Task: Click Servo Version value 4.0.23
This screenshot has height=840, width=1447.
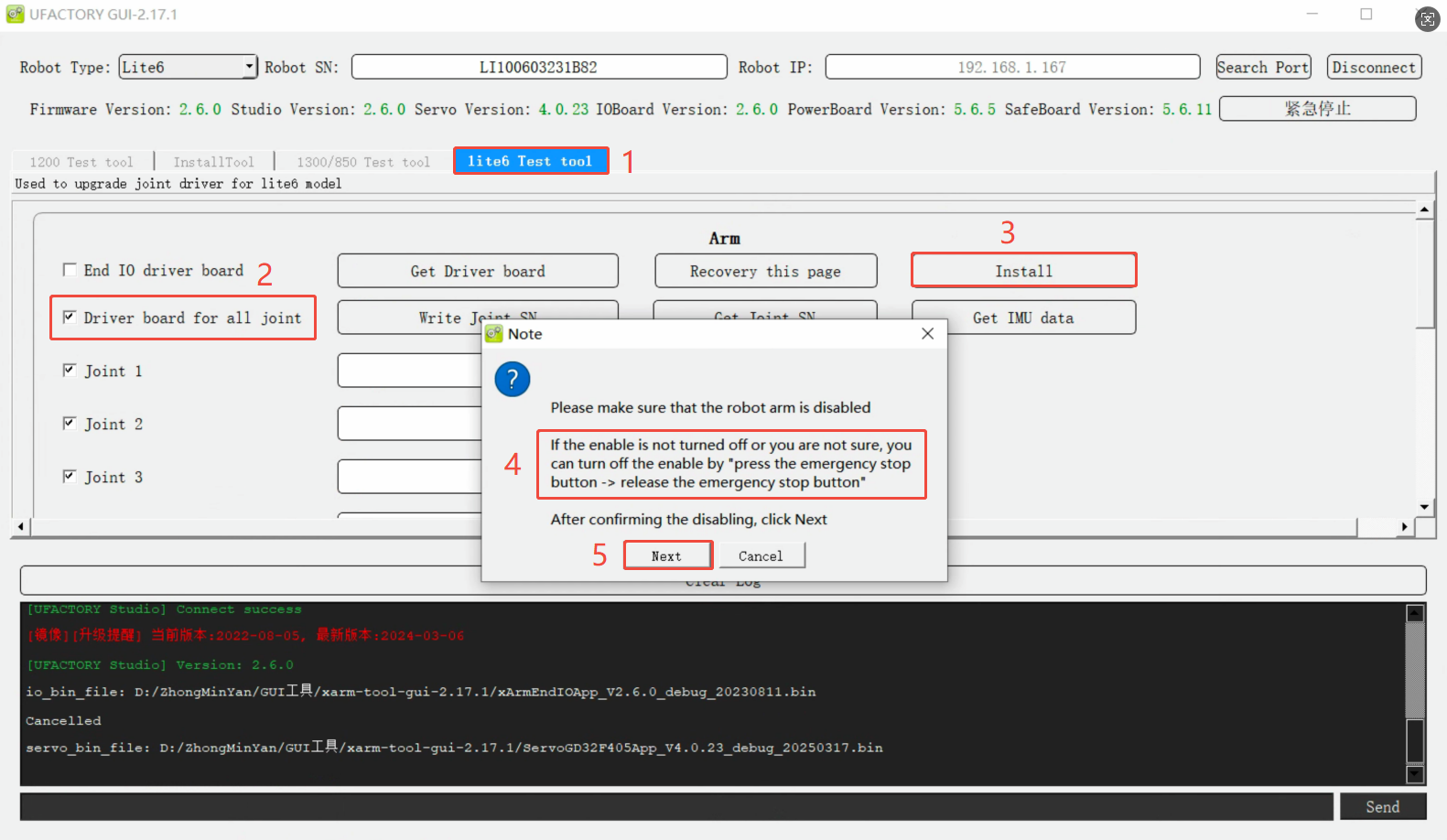Action: point(564,109)
